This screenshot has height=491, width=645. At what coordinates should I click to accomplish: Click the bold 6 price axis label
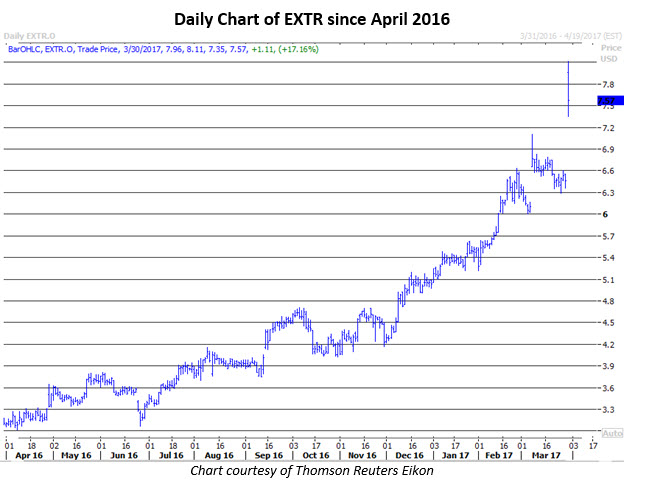tap(605, 214)
